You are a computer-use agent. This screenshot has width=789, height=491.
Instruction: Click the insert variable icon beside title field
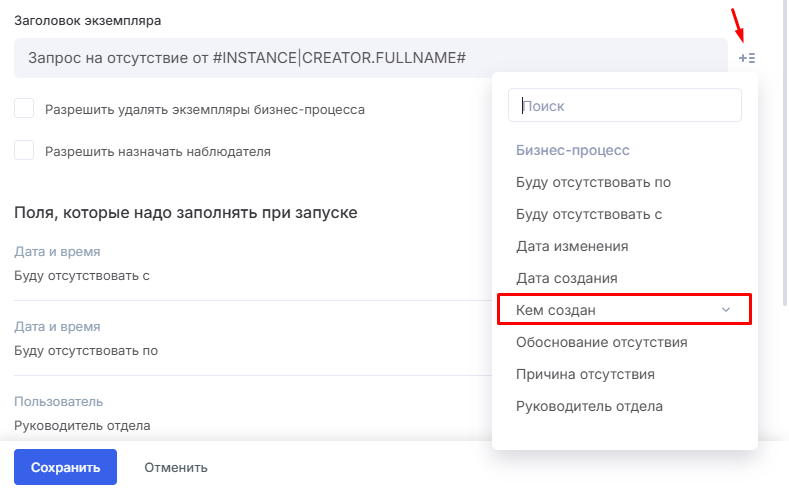tap(746, 58)
